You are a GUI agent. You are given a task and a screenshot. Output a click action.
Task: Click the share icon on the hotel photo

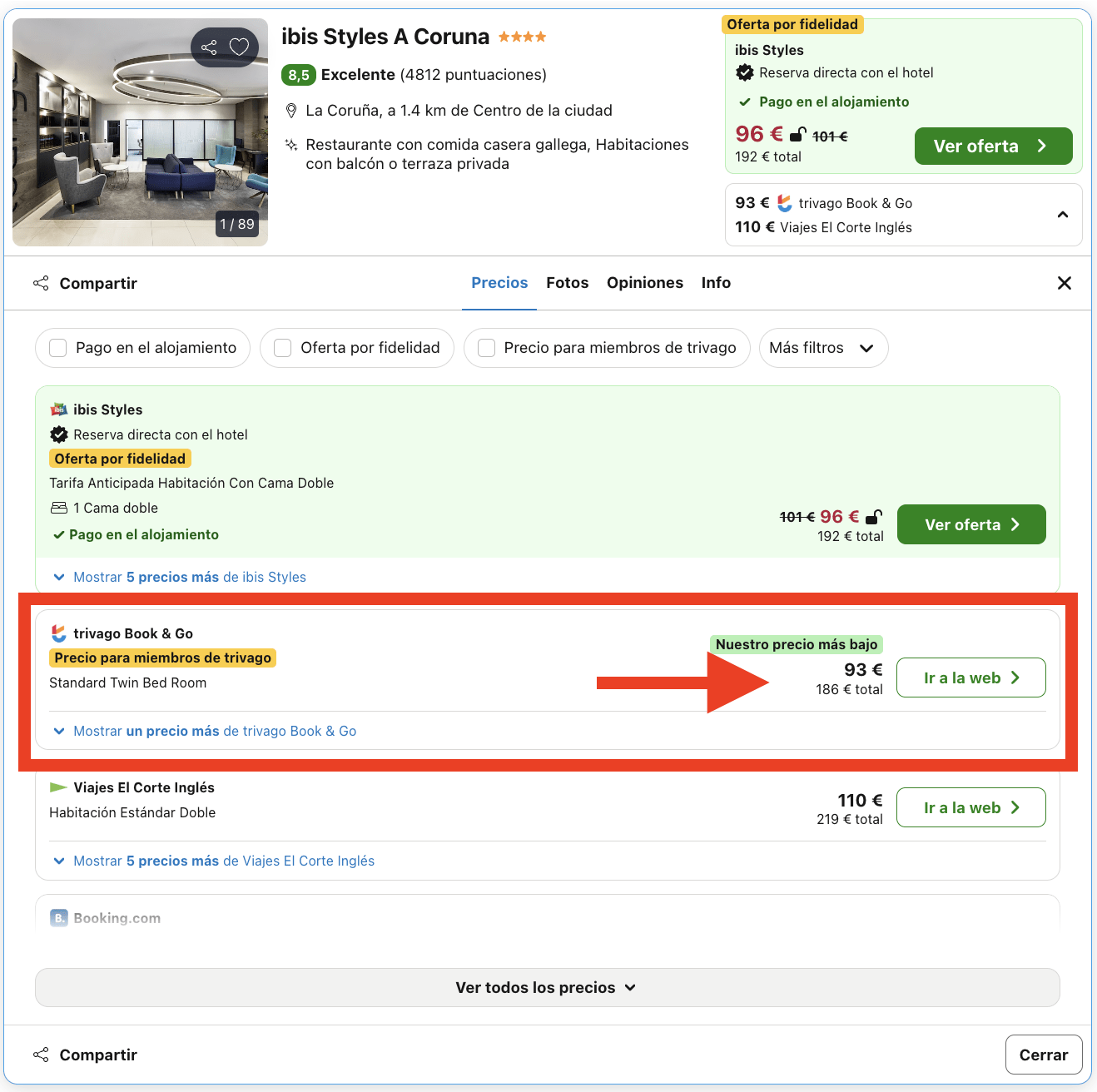[x=209, y=47]
